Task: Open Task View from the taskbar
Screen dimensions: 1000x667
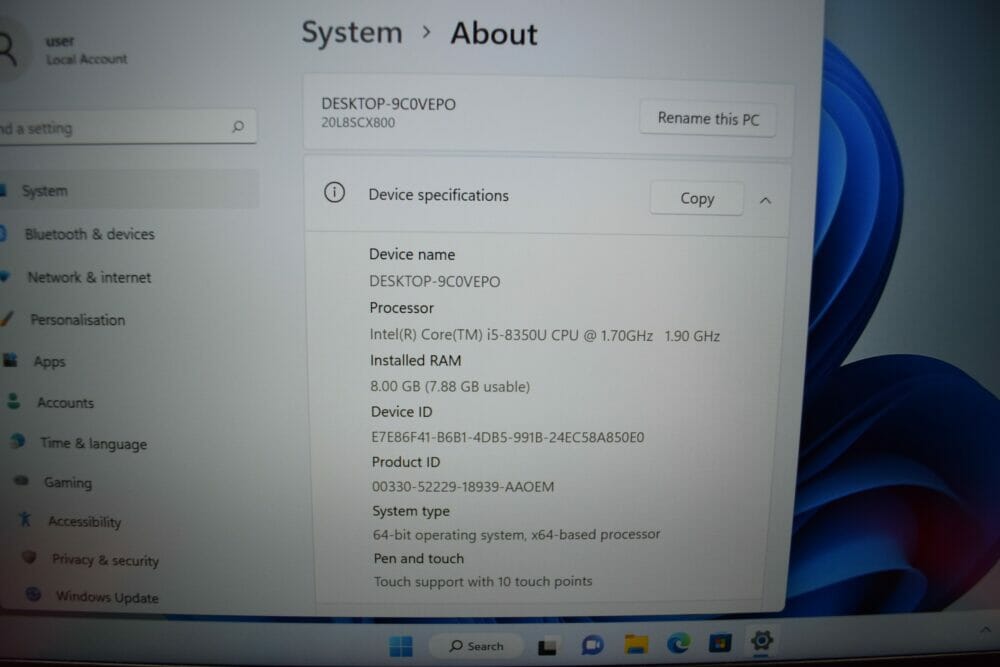Action: pyautogui.click(x=547, y=647)
